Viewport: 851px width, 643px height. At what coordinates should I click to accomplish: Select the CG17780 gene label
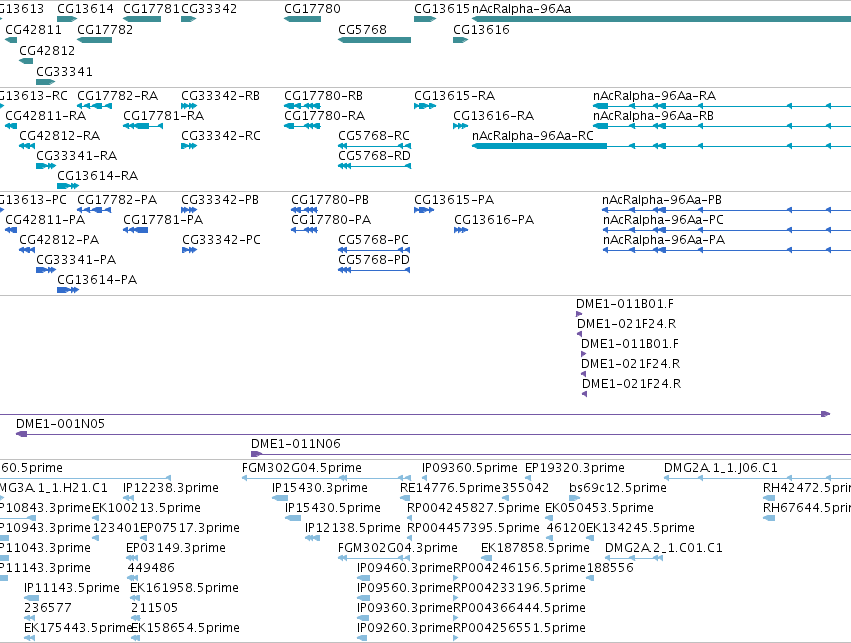point(312,9)
